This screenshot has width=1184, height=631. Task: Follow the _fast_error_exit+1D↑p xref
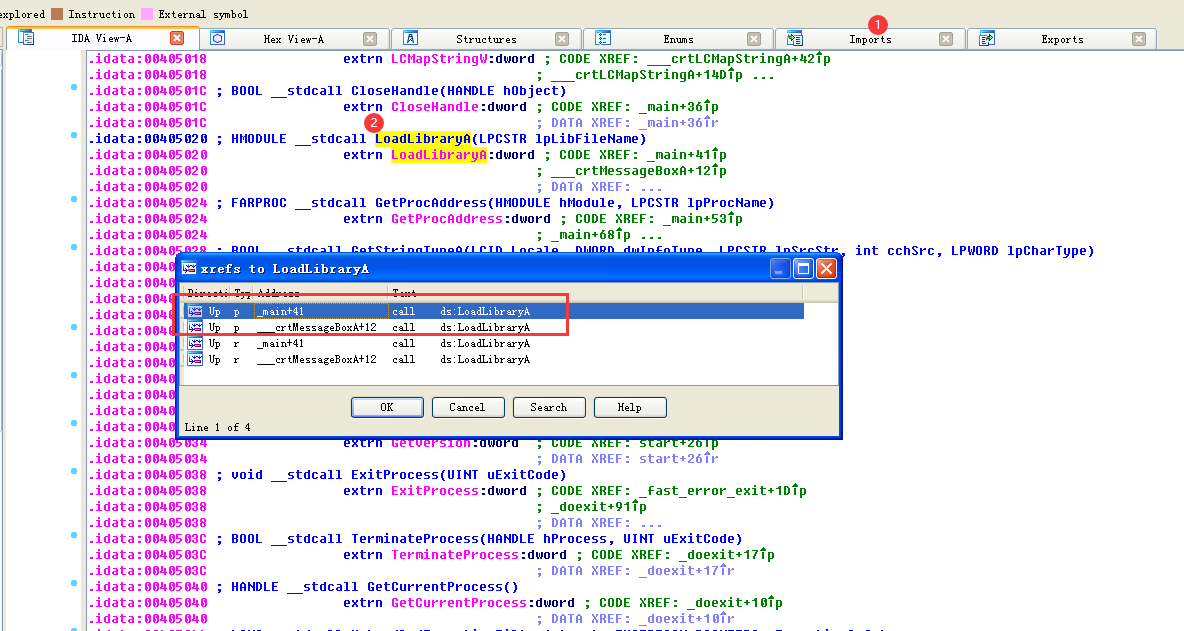click(723, 491)
